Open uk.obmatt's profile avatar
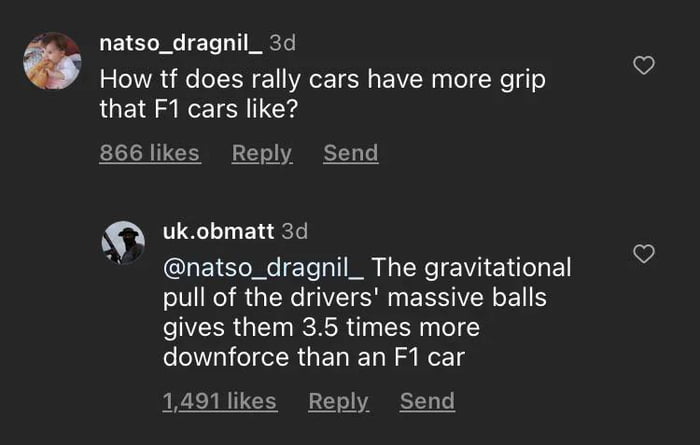The height and width of the screenshot is (445, 700). (124, 243)
